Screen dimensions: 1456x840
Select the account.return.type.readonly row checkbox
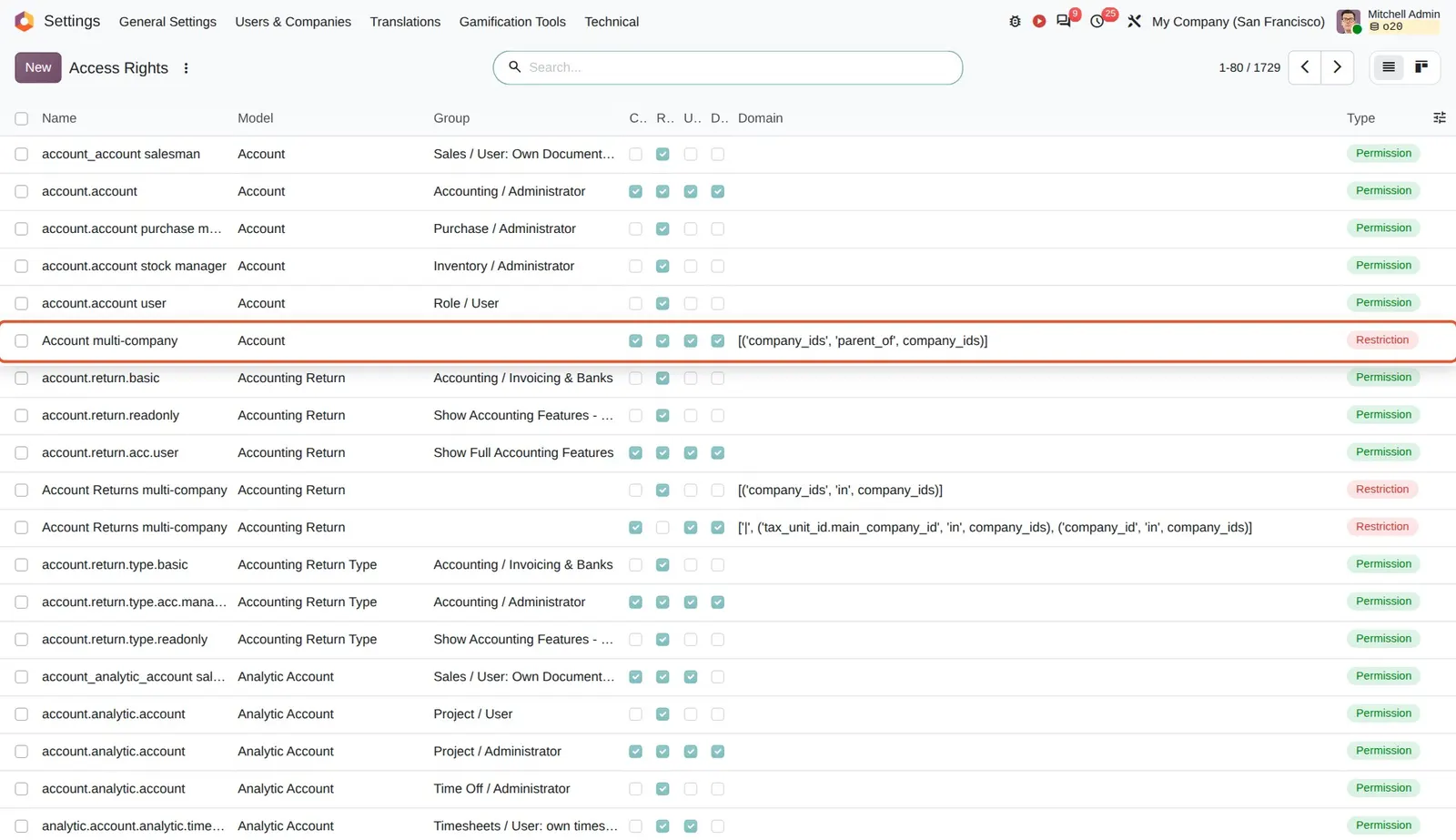[22, 640]
